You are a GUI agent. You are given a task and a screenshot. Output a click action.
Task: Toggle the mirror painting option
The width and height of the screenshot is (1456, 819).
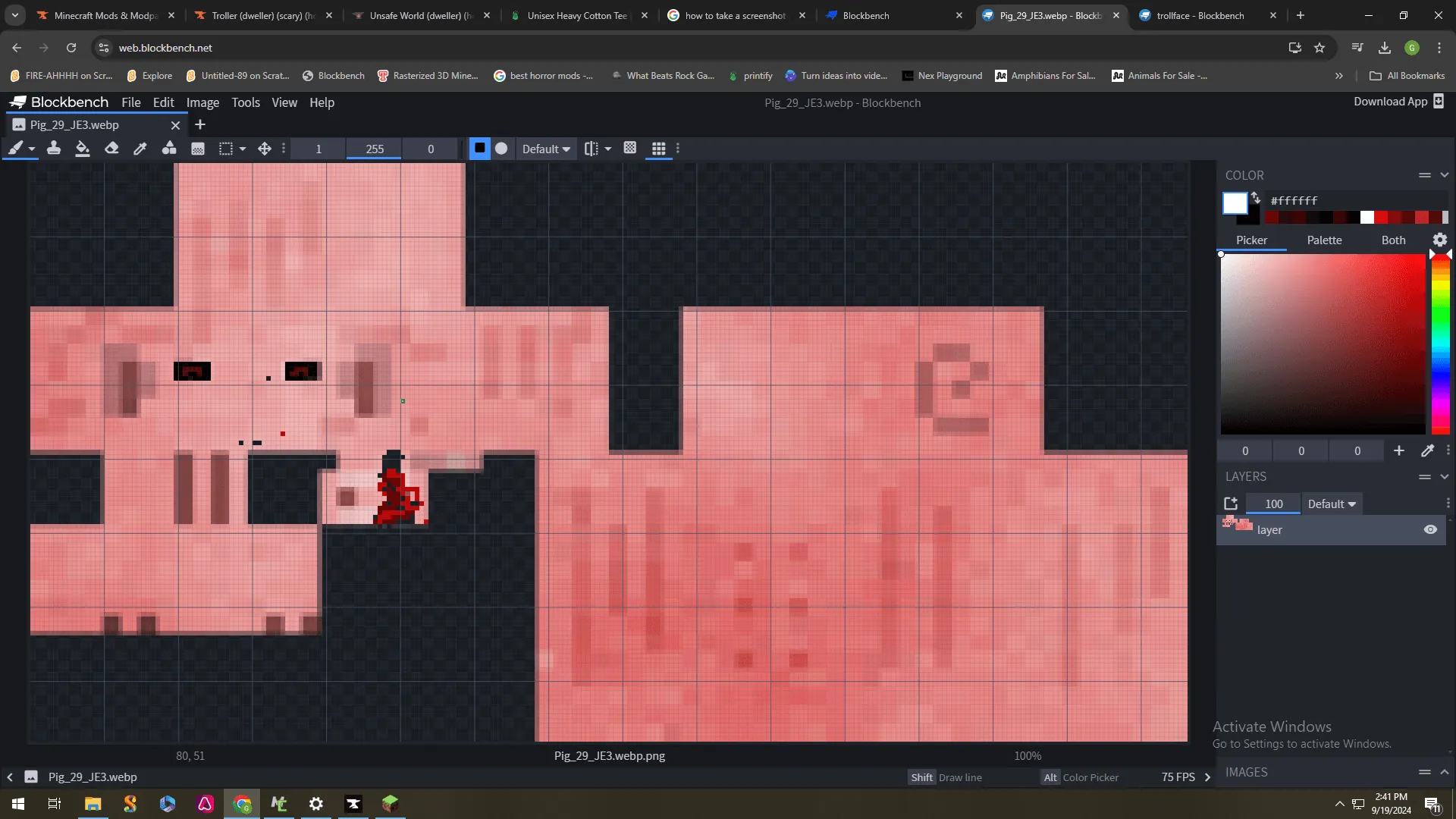click(592, 149)
